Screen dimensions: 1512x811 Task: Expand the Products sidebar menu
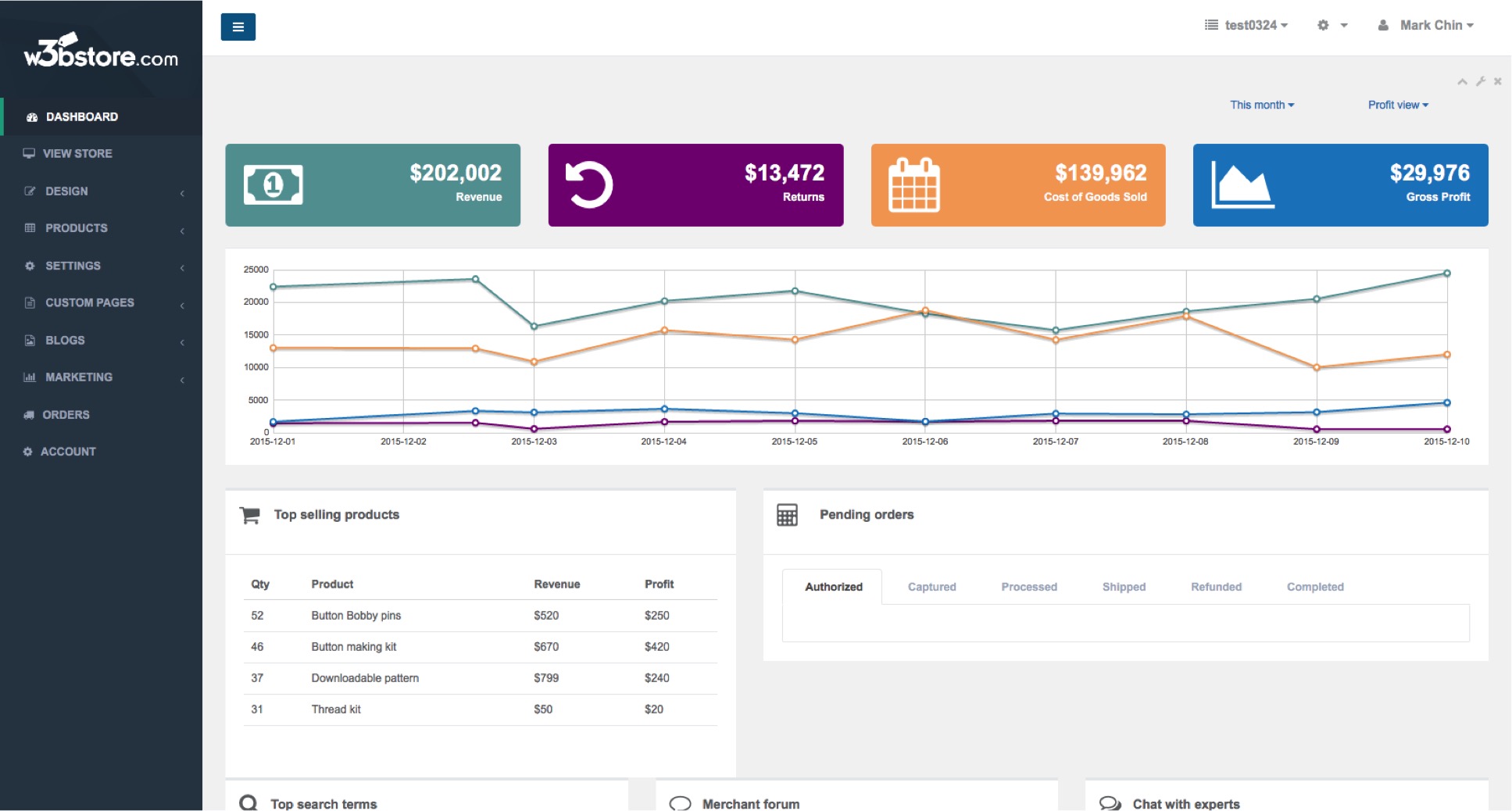point(77,228)
